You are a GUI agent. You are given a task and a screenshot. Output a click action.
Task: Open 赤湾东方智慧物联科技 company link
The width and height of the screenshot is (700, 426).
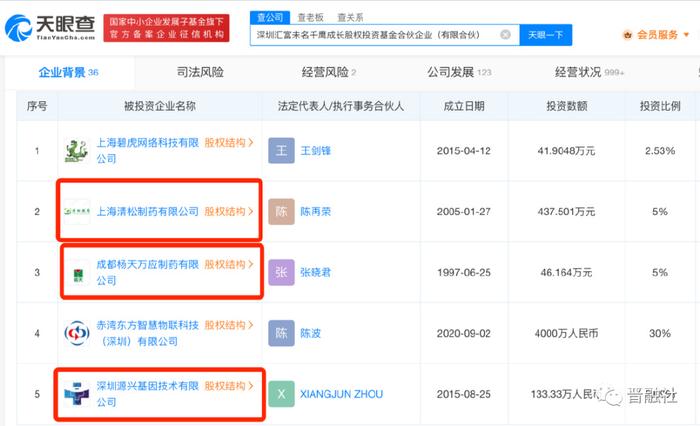(x=147, y=333)
